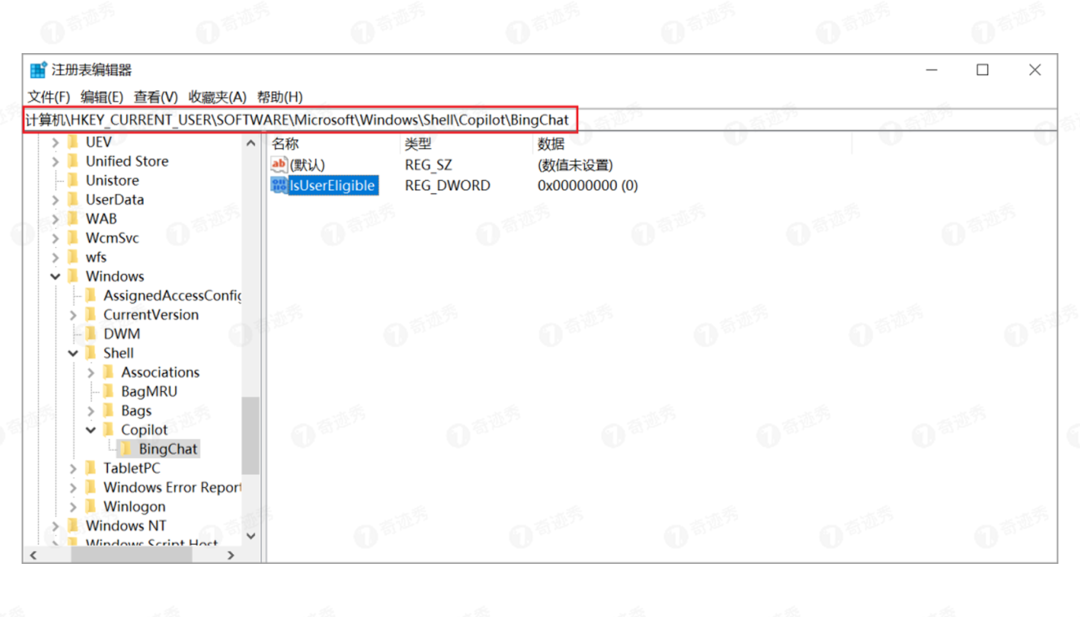Screen dimensions: 1080x617
Task: Maximize the Registry Editor window
Action: [x=983, y=70]
